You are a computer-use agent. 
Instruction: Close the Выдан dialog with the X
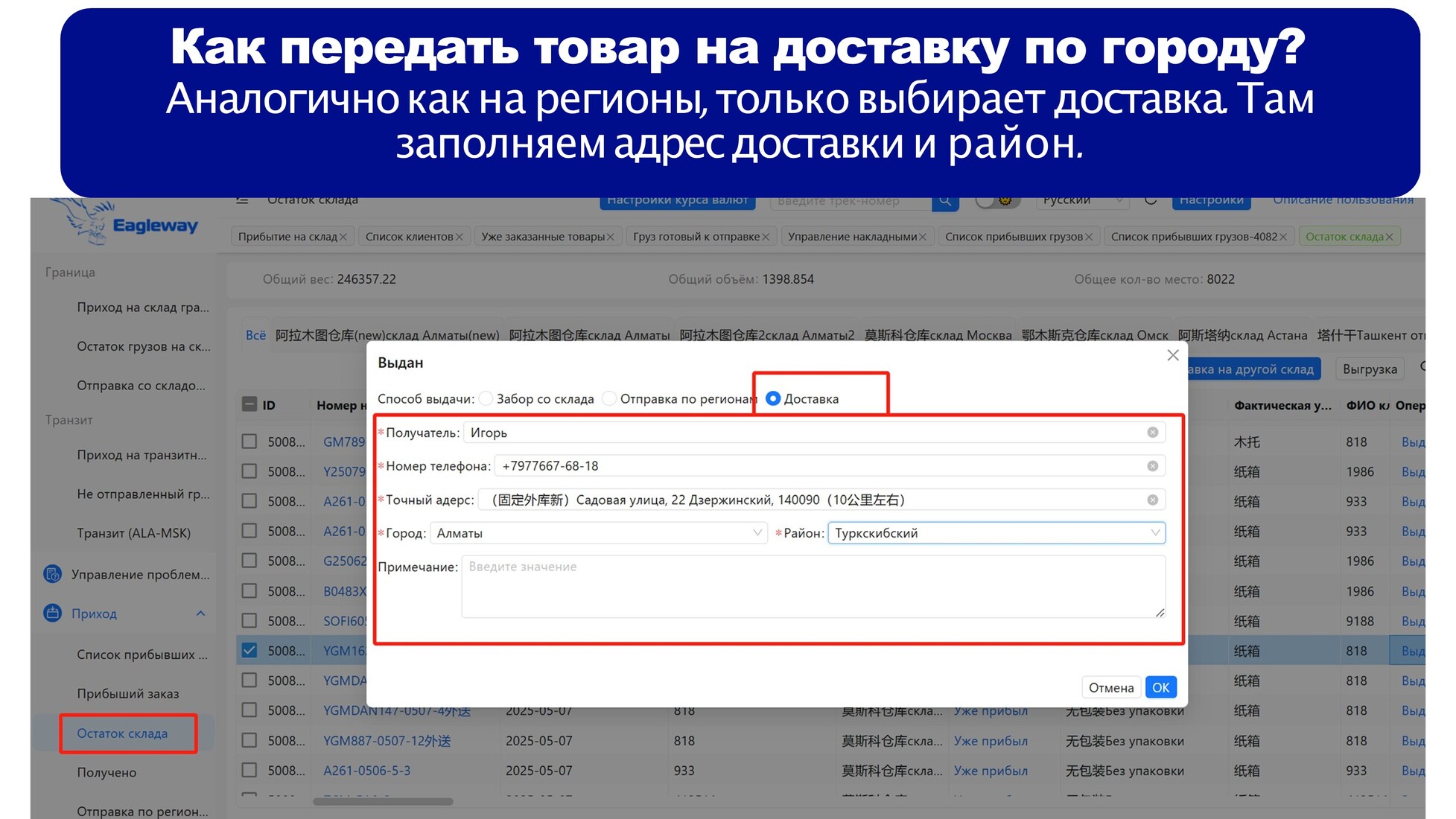click(1173, 355)
